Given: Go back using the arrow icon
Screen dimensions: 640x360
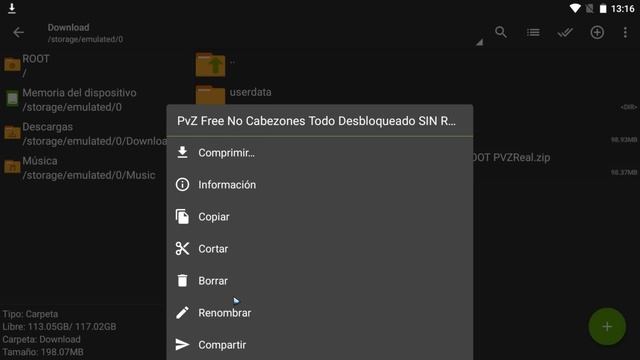Looking at the screenshot, I should tap(18, 33).
